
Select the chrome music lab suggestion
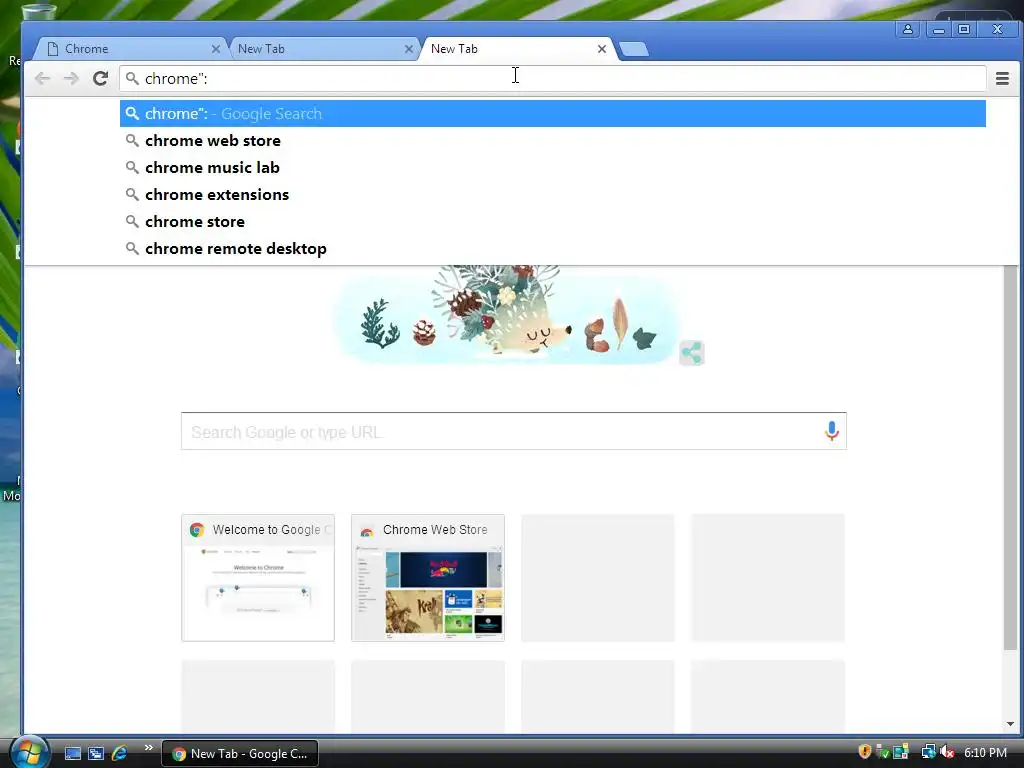click(x=552, y=168)
